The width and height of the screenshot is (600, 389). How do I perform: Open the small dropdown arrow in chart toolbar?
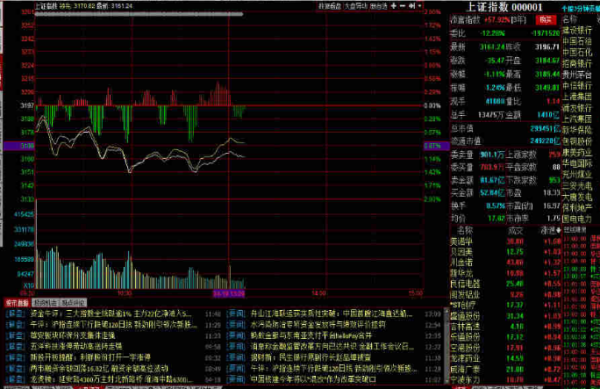(x=420, y=6)
